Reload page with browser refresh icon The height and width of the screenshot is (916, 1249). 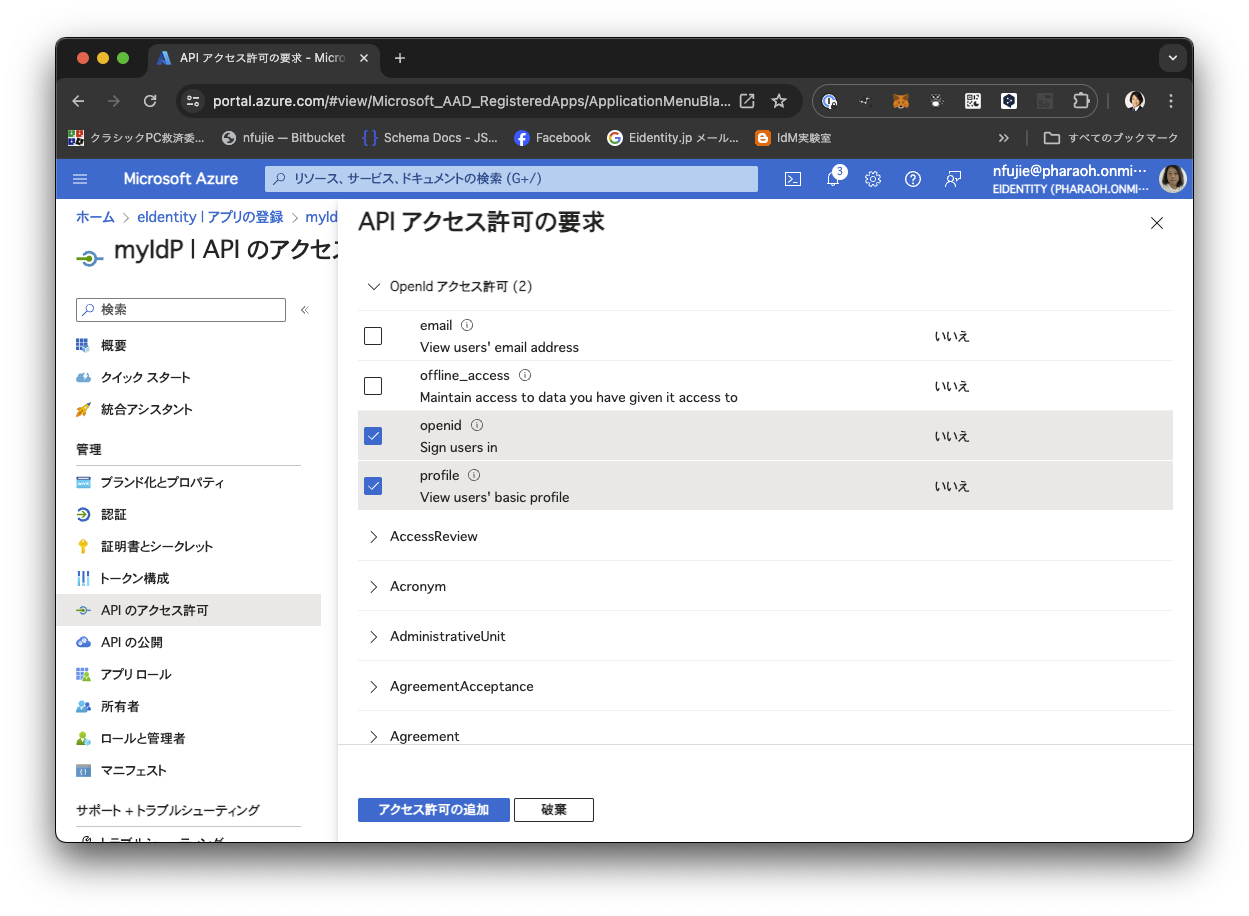150,101
